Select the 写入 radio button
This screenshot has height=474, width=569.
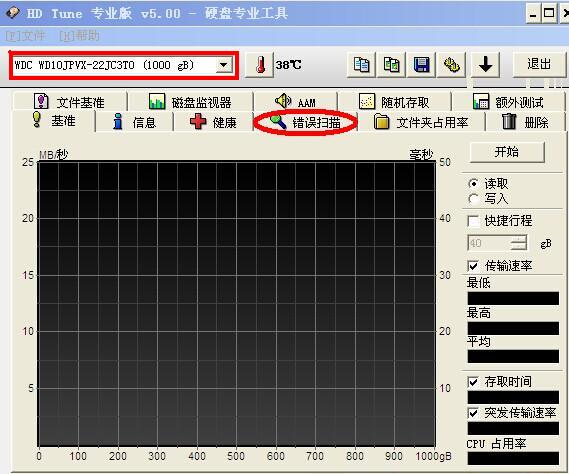[473, 199]
